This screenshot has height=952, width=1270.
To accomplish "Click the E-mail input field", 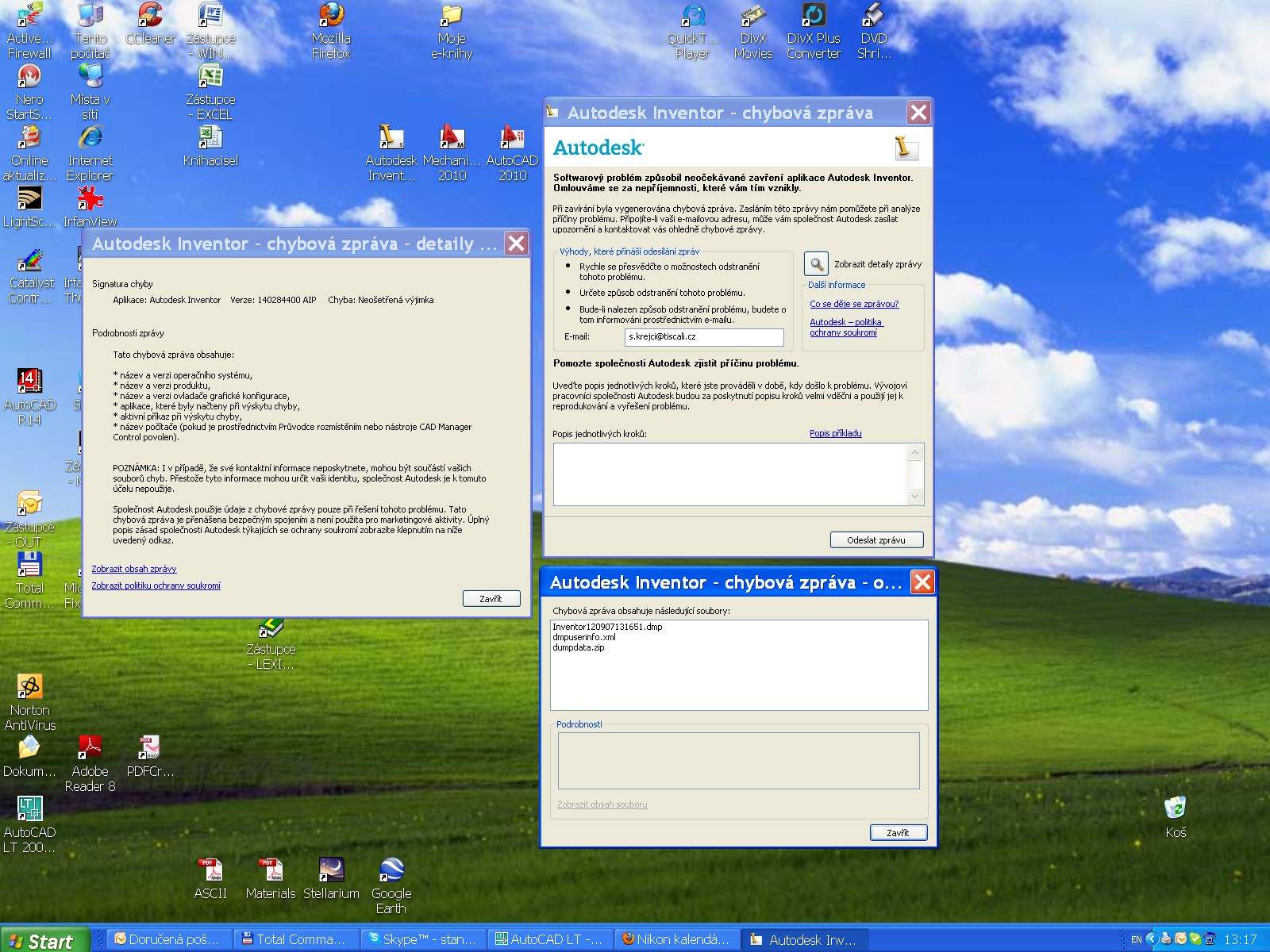I will pos(704,336).
